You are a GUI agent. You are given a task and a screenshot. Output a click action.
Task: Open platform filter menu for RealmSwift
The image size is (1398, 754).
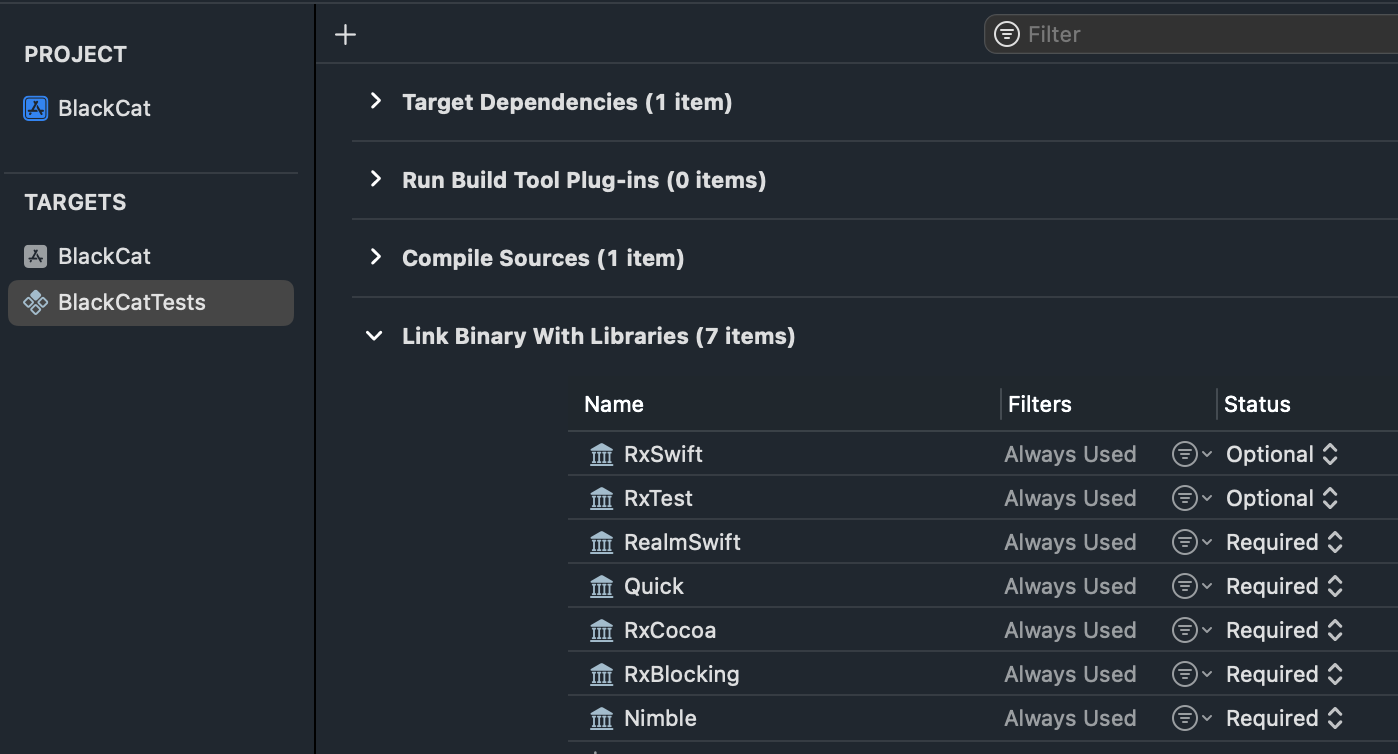tap(1192, 543)
